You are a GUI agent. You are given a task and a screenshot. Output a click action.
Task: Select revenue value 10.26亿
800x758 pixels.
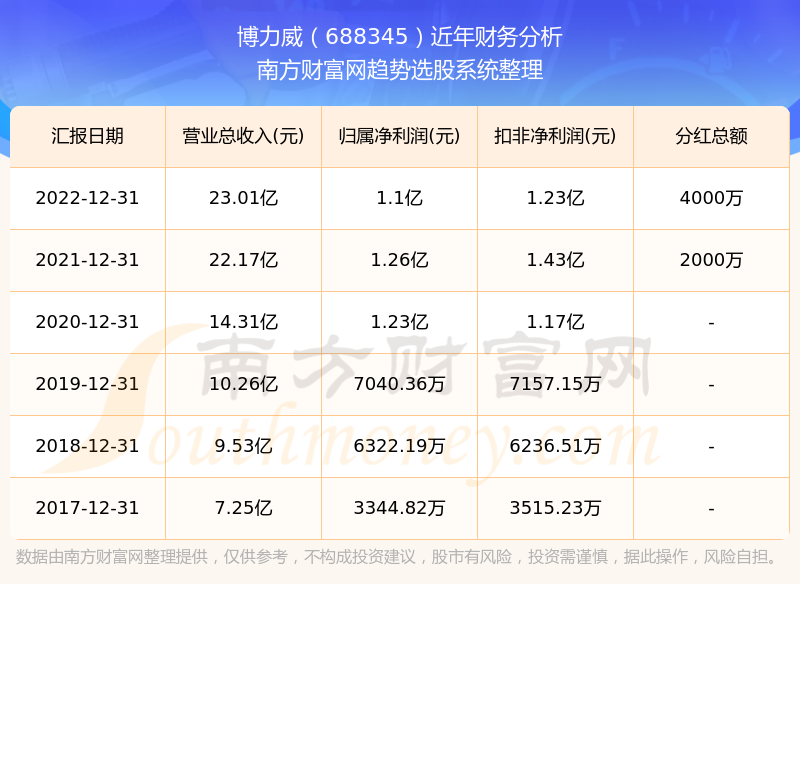(x=243, y=384)
